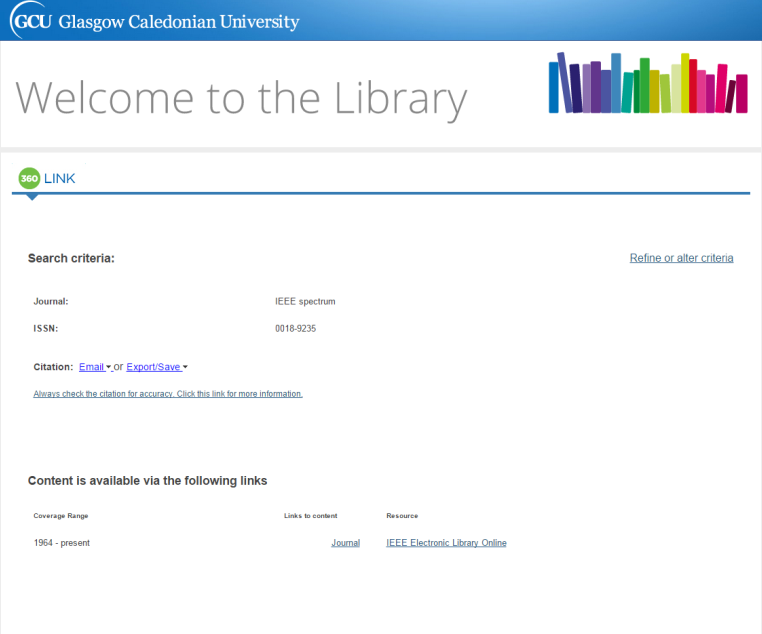Click the 'Journal:' field label
This screenshot has height=634, width=762.
click(51, 301)
